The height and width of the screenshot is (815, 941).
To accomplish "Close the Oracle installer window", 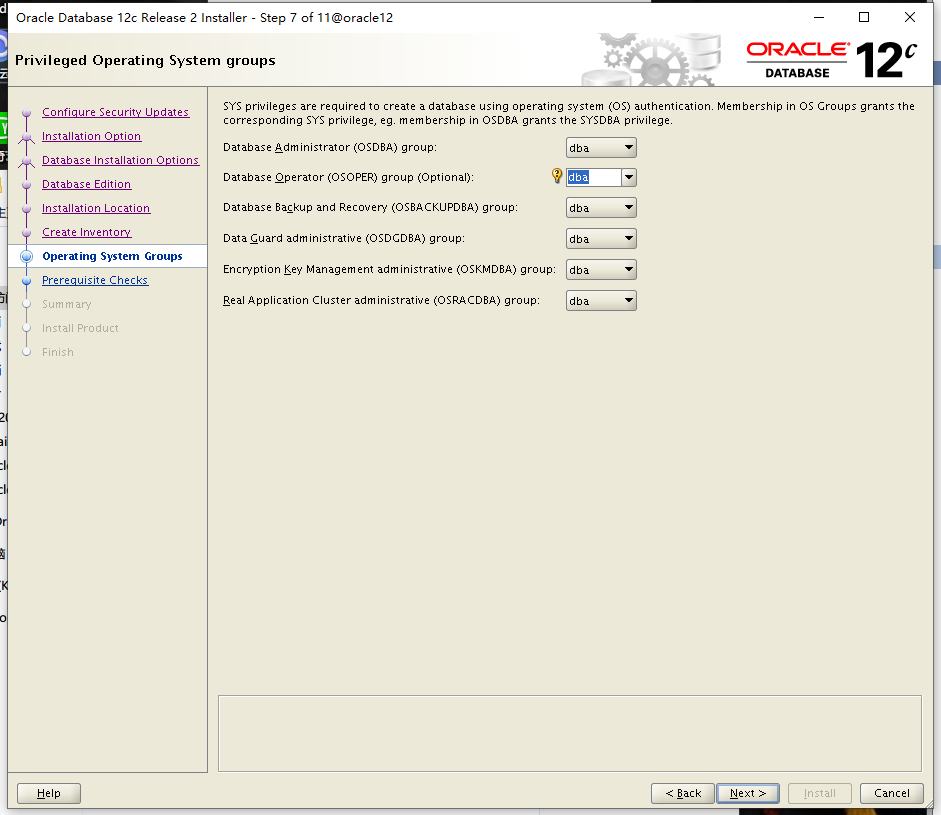I will (910, 17).
